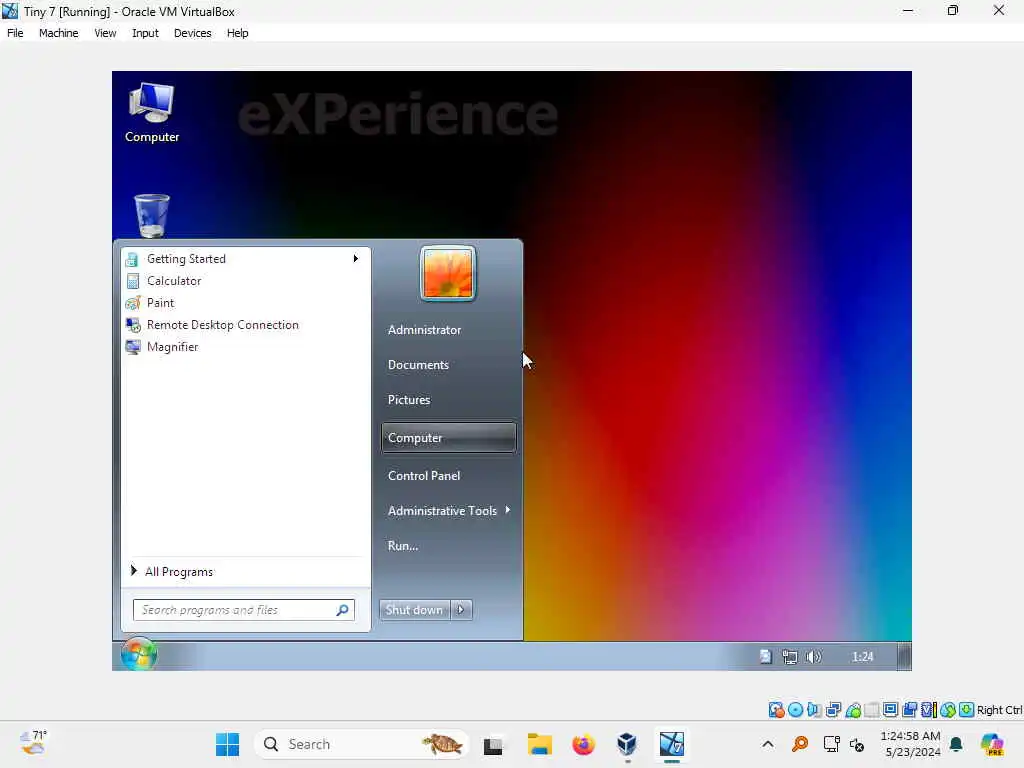Click VirtualBox recording indicator
Screen dimensions: 1024x768
[x=909, y=710]
